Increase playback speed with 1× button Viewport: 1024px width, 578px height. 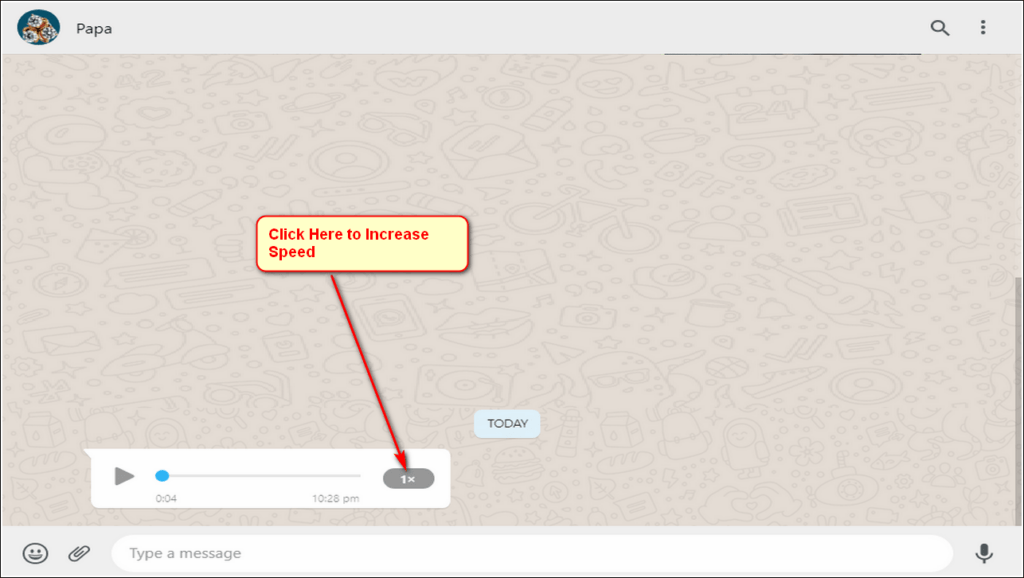coord(408,479)
